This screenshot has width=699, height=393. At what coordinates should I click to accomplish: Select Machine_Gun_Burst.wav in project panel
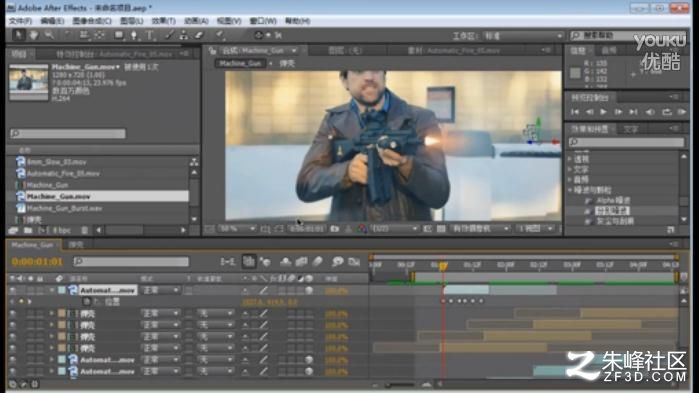(64, 208)
